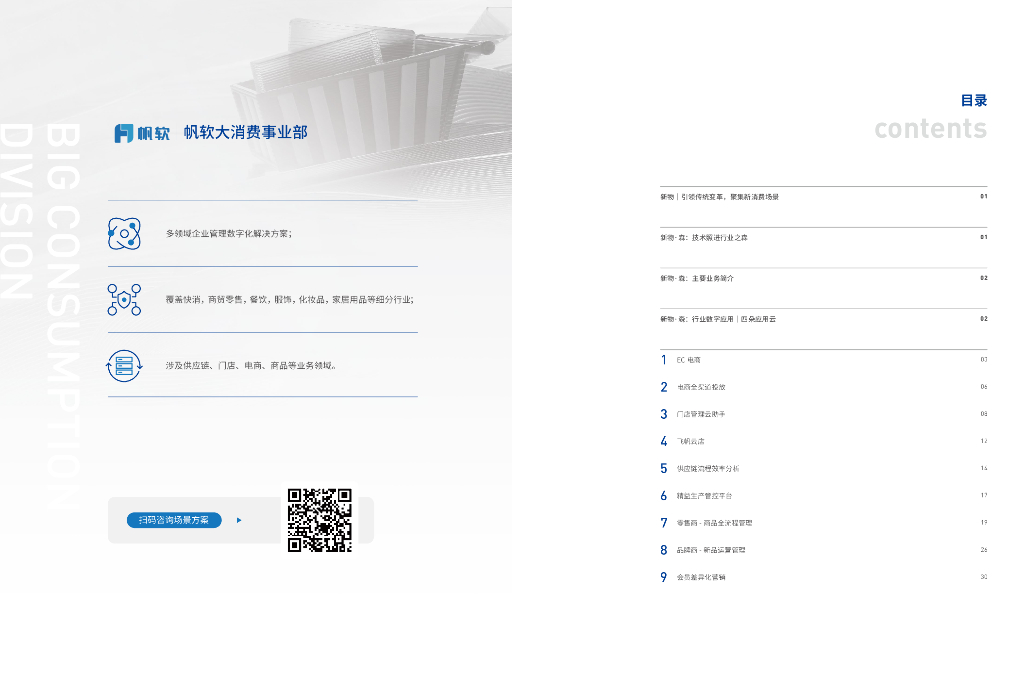The image size is (1024, 674).
Task: Open chapter 5 供应链流程效率分析
Action: (x=824, y=469)
